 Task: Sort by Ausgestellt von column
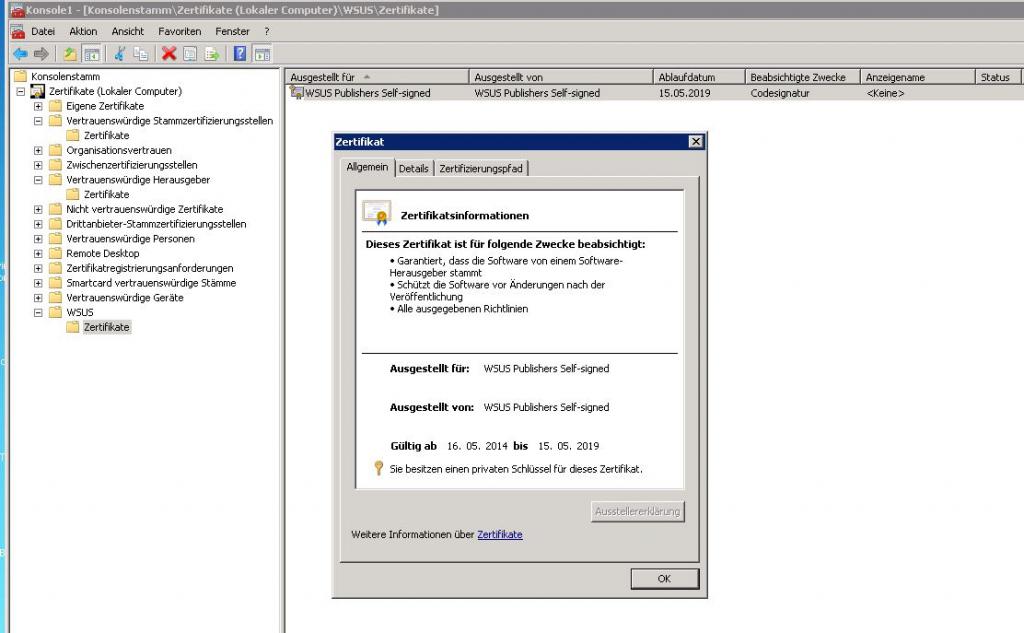tap(561, 77)
